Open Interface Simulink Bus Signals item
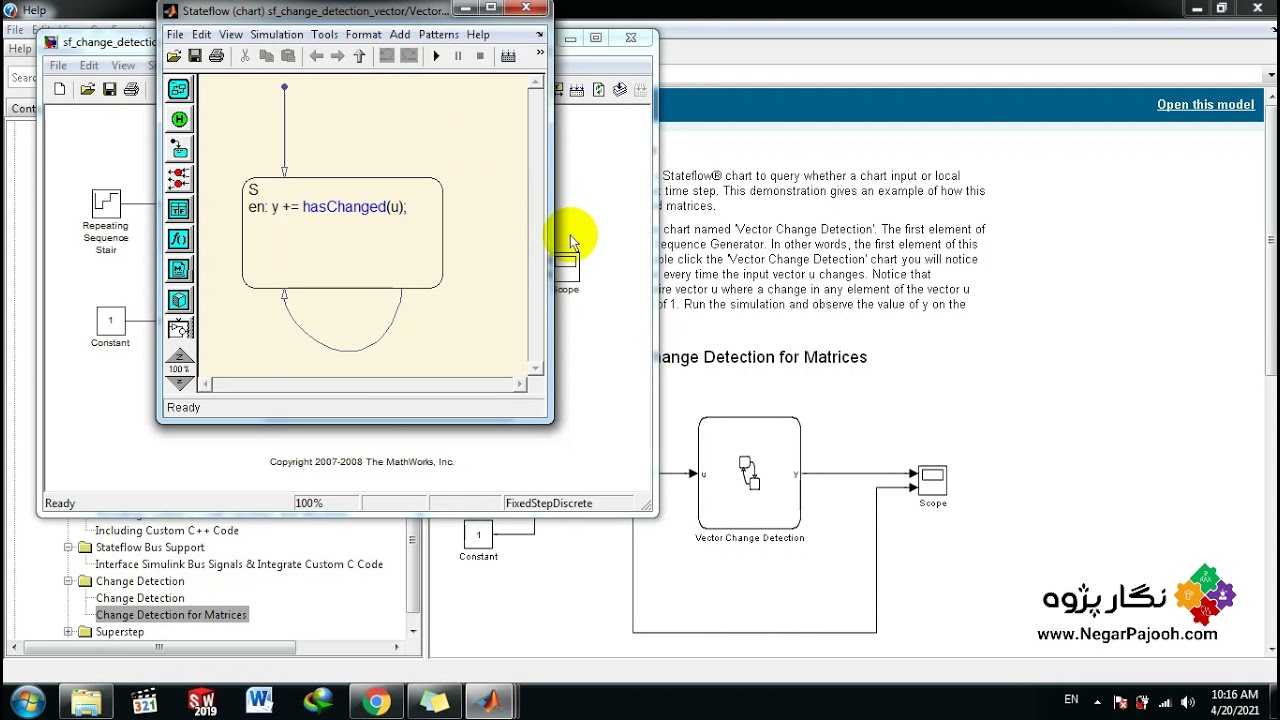1280x720 pixels. point(239,564)
